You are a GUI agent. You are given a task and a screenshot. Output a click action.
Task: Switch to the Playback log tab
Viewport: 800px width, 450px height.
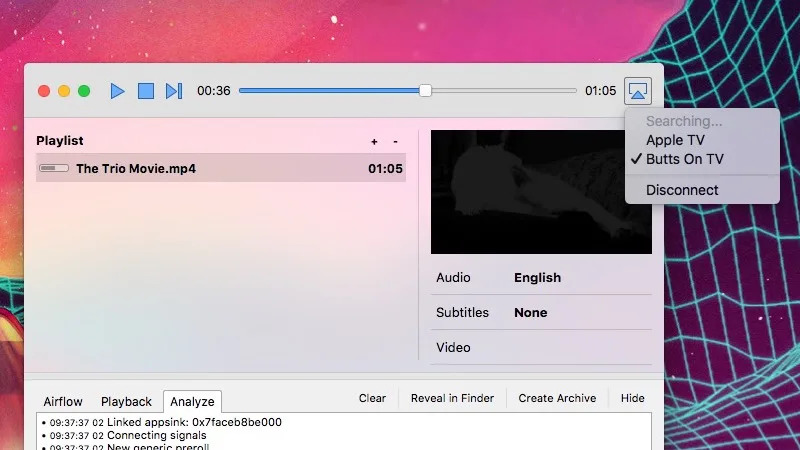(x=126, y=402)
